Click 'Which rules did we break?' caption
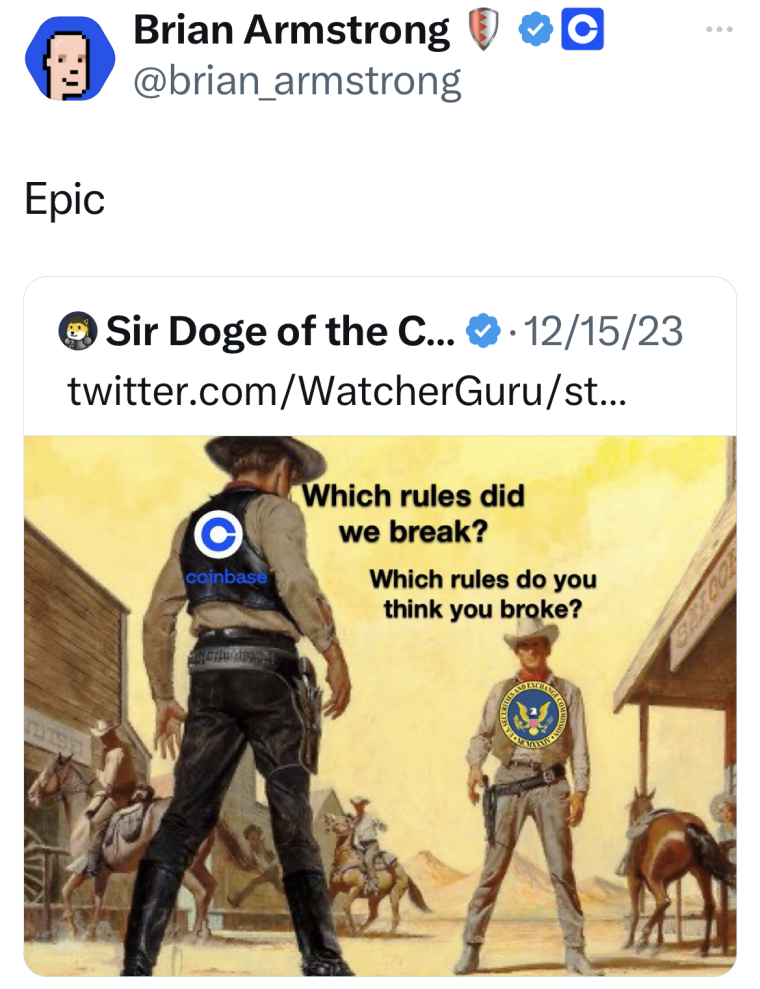Screen dimensions: 760x989 click(x=413, y=513)
